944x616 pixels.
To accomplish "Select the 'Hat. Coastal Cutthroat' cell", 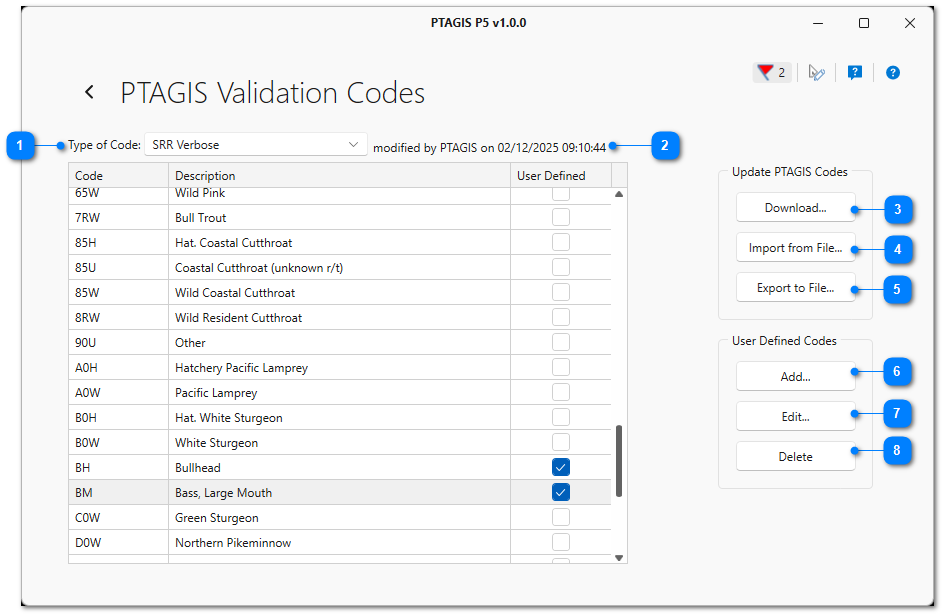I will click(x=340, y=243).
